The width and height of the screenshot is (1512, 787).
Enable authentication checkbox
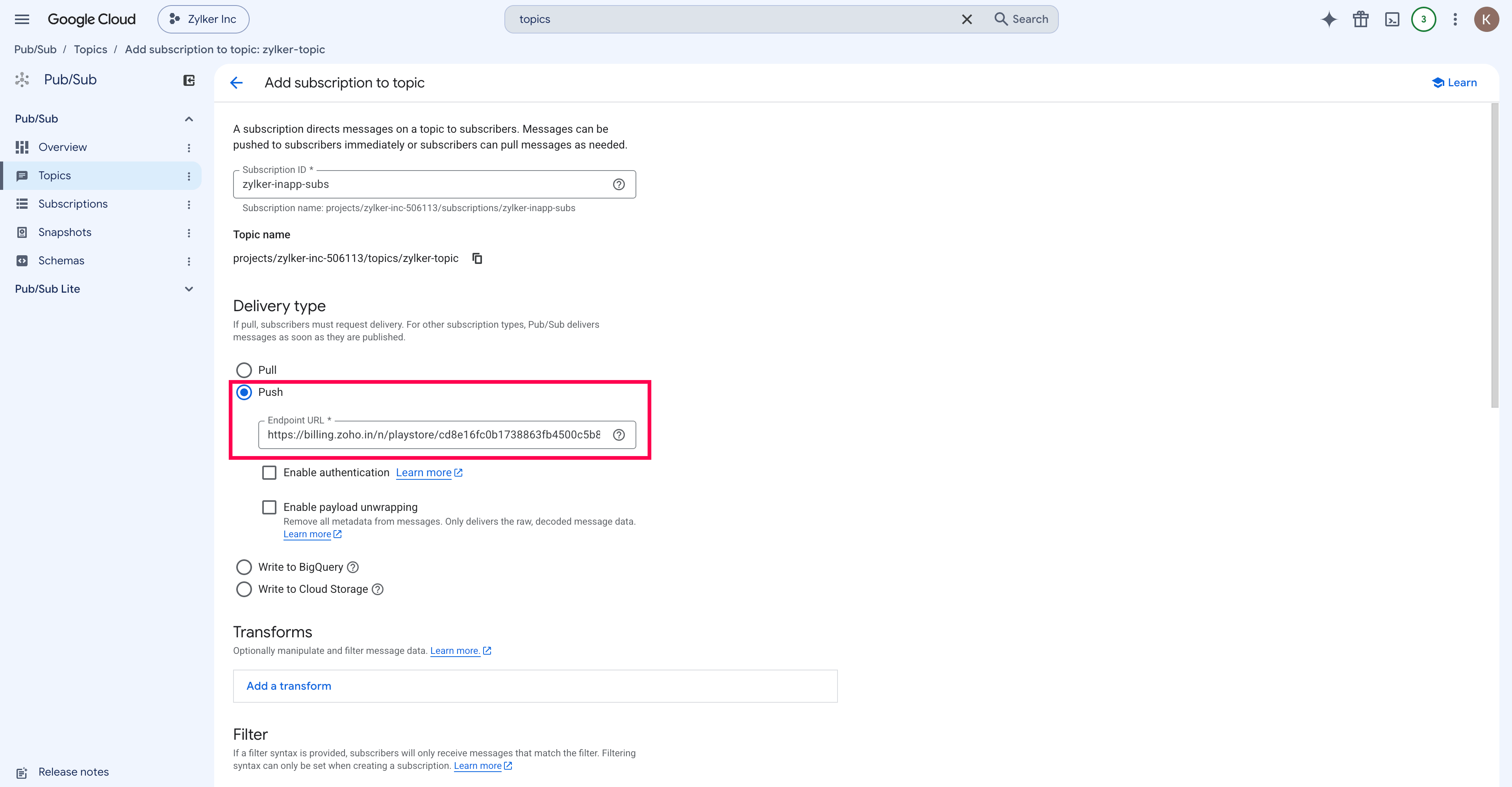coord(269,473)
